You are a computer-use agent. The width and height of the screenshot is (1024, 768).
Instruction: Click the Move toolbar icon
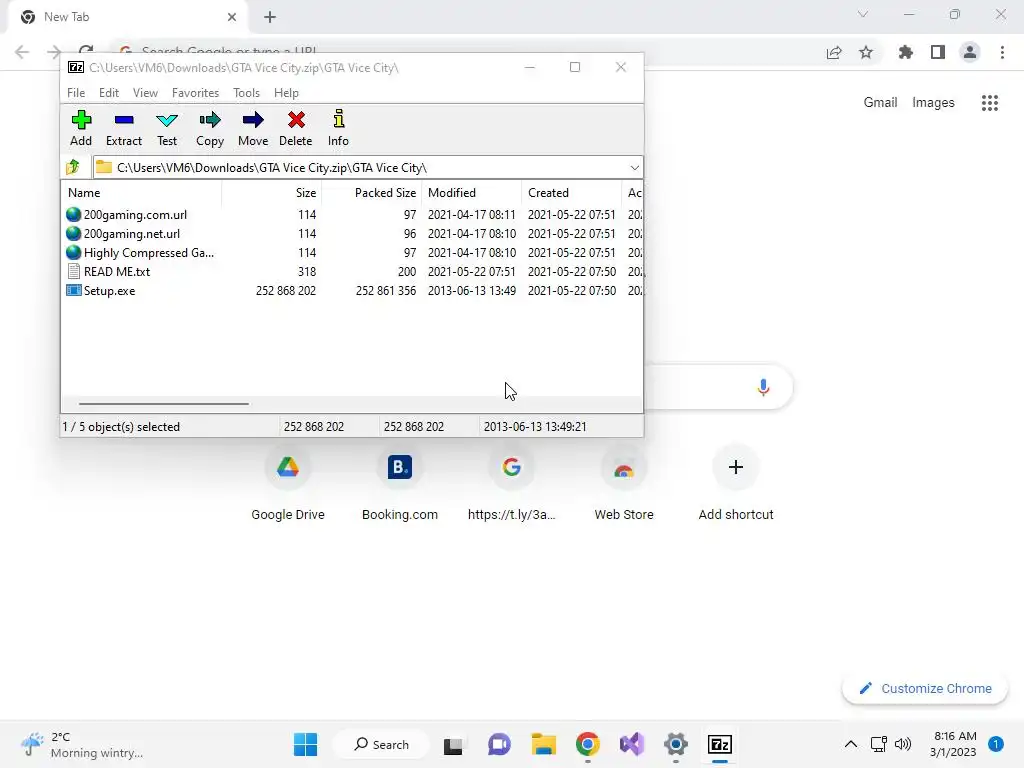click(x=253, y=128)
